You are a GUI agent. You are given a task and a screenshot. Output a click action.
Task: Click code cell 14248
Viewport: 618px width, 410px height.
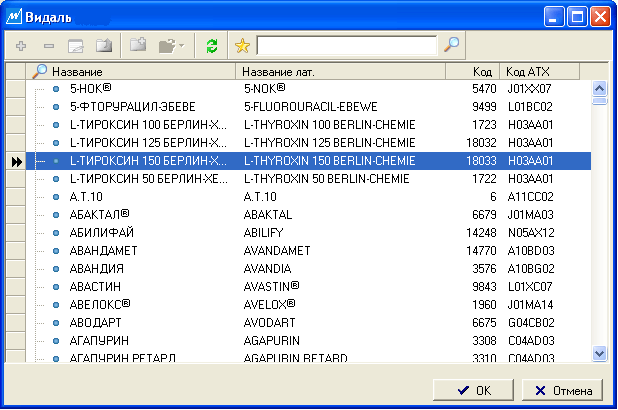click(481, 233)
